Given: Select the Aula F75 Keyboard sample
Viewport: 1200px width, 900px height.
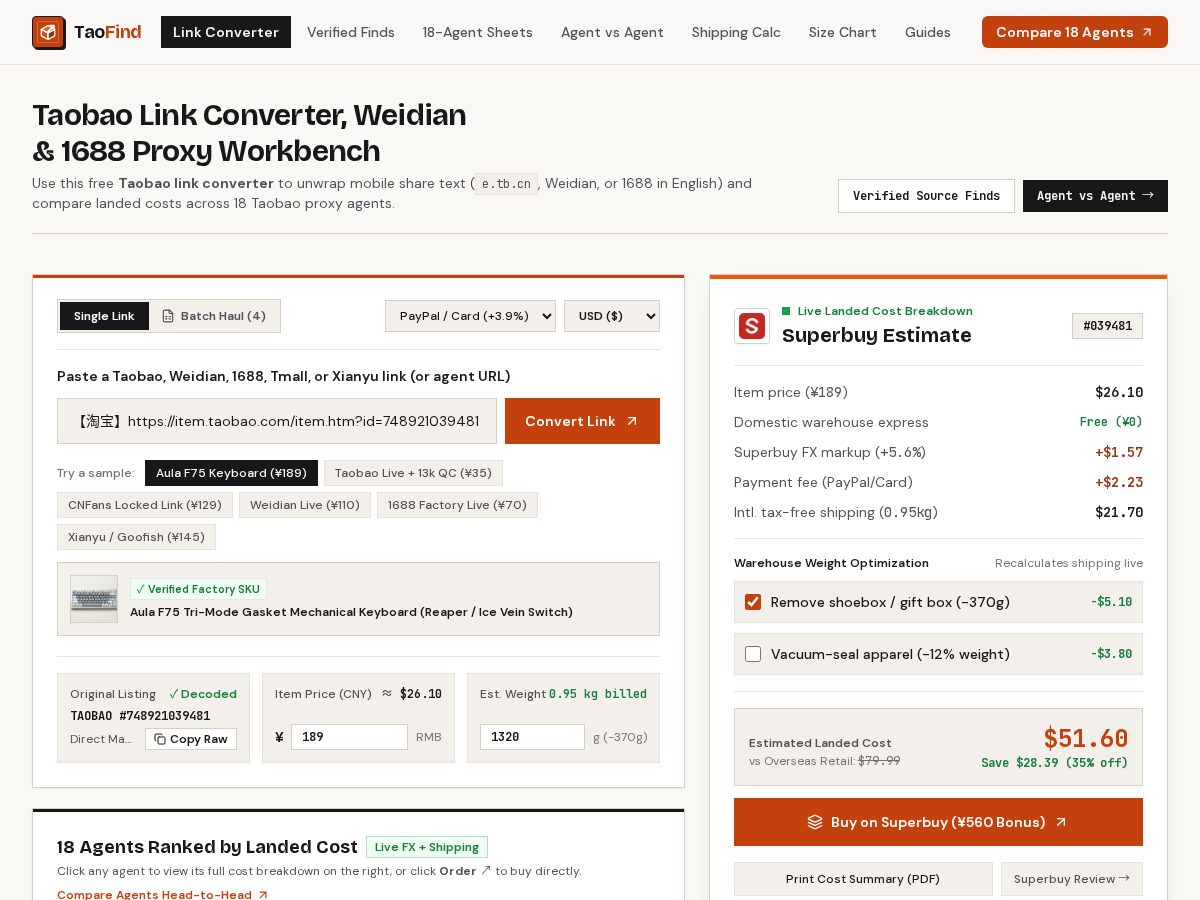Looking at the screenshot, I should [x=231, y=473].
